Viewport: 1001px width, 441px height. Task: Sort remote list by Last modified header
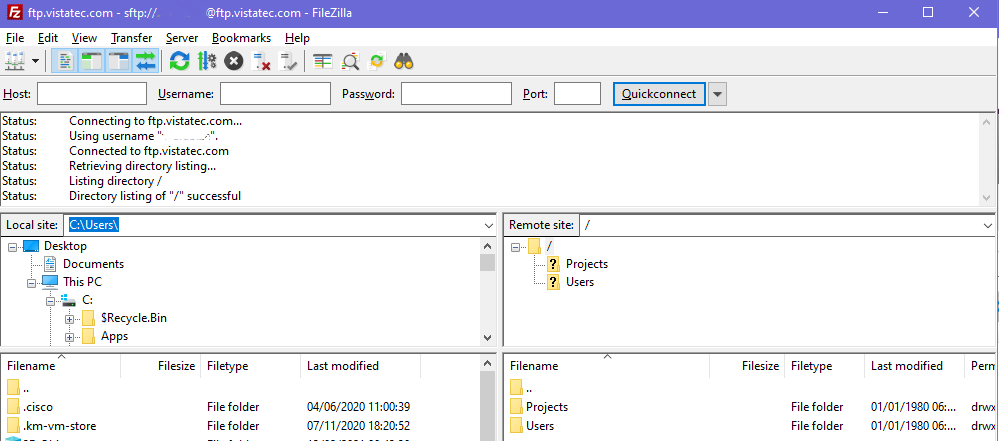(915, 366)
